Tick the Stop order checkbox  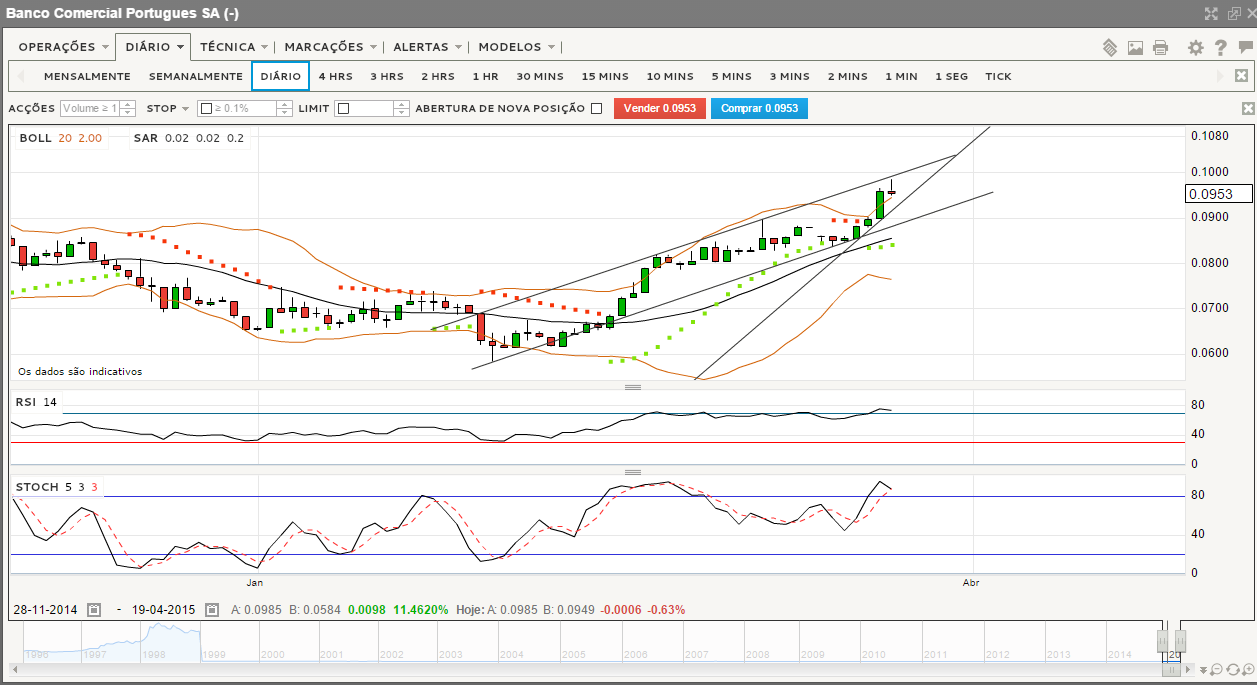[205, 108]
